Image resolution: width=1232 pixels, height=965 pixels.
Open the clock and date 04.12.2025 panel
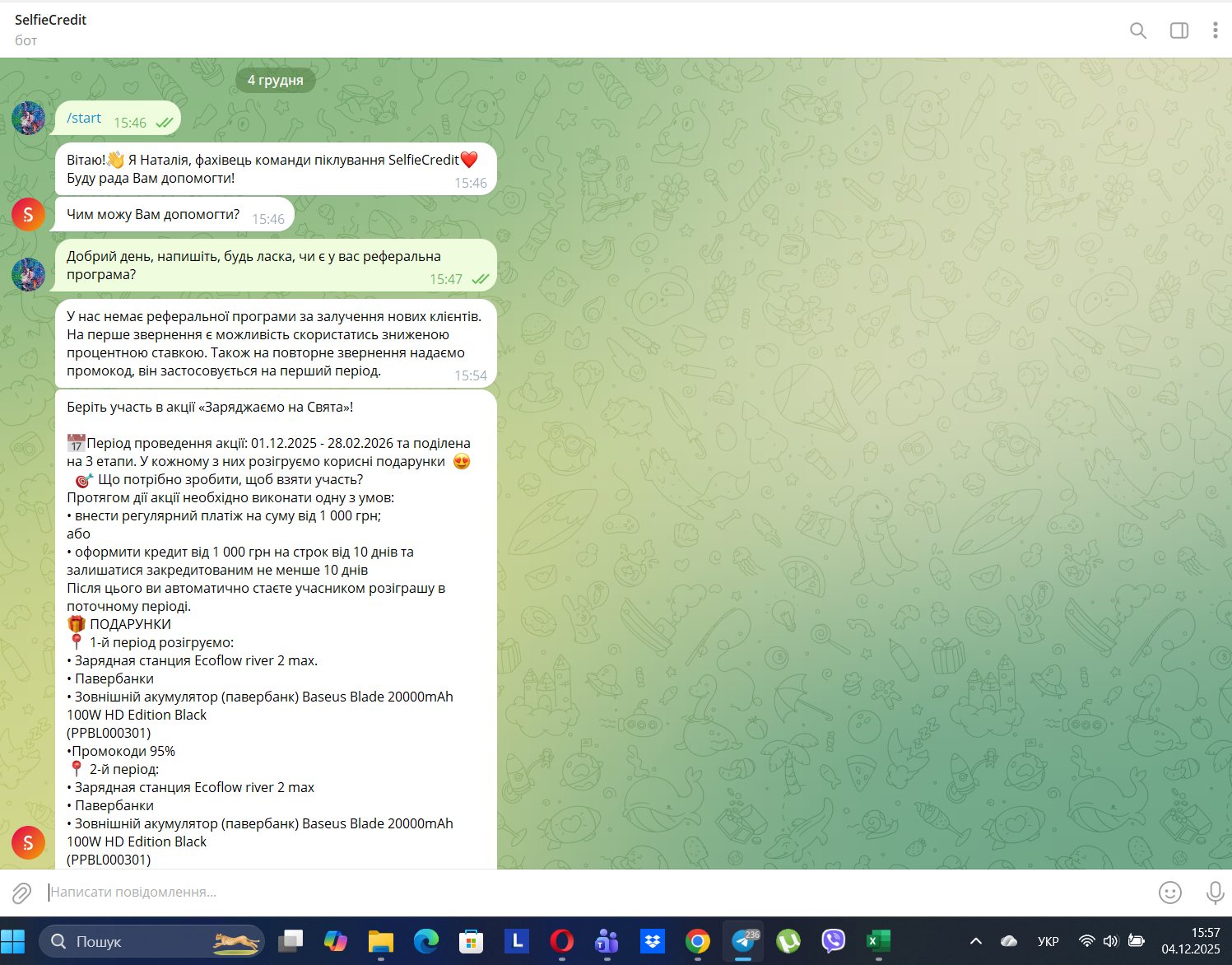(1191, 941)
